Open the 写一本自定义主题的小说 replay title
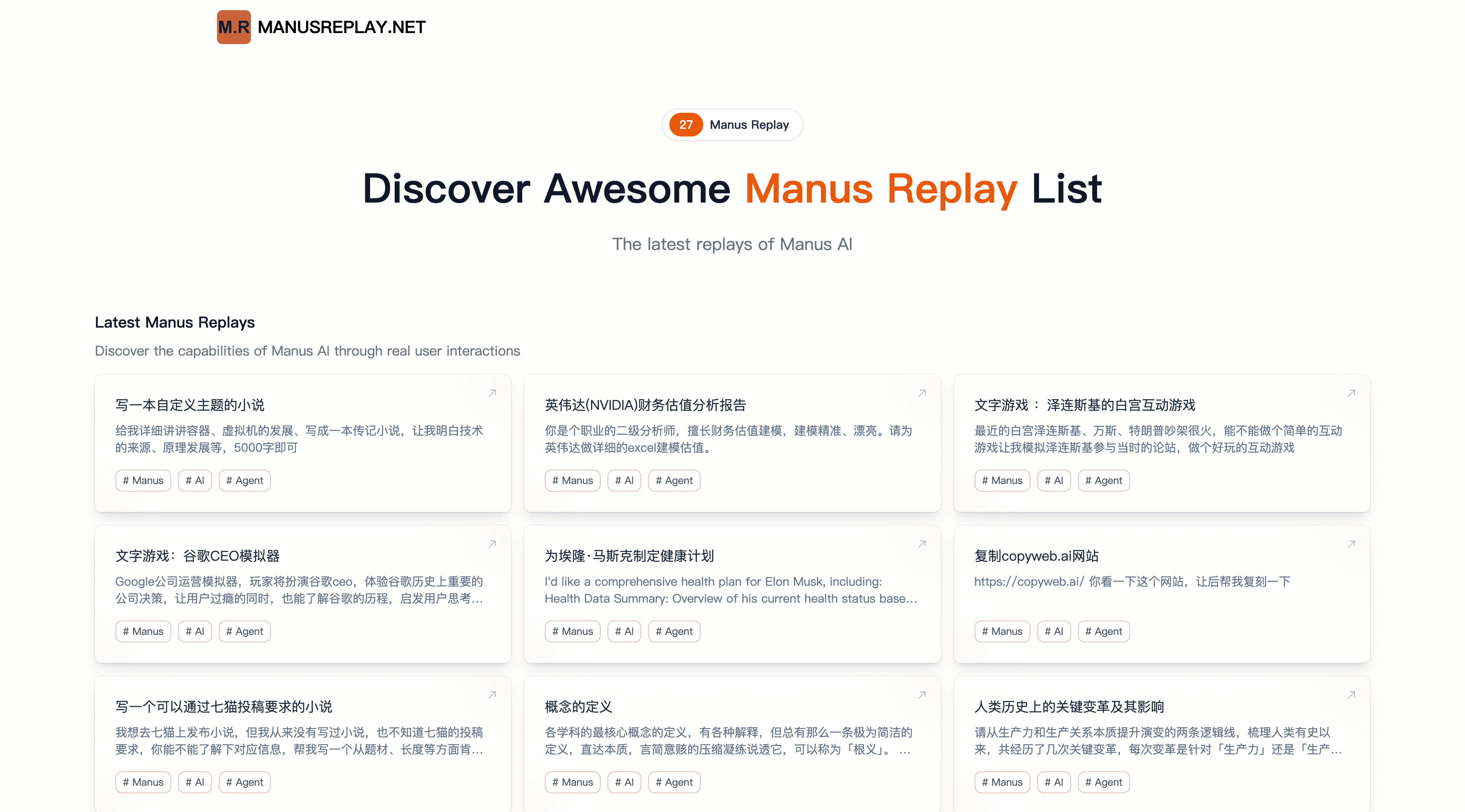The height and width of the screenshot is (812, 1465). [x=190, y=405]
